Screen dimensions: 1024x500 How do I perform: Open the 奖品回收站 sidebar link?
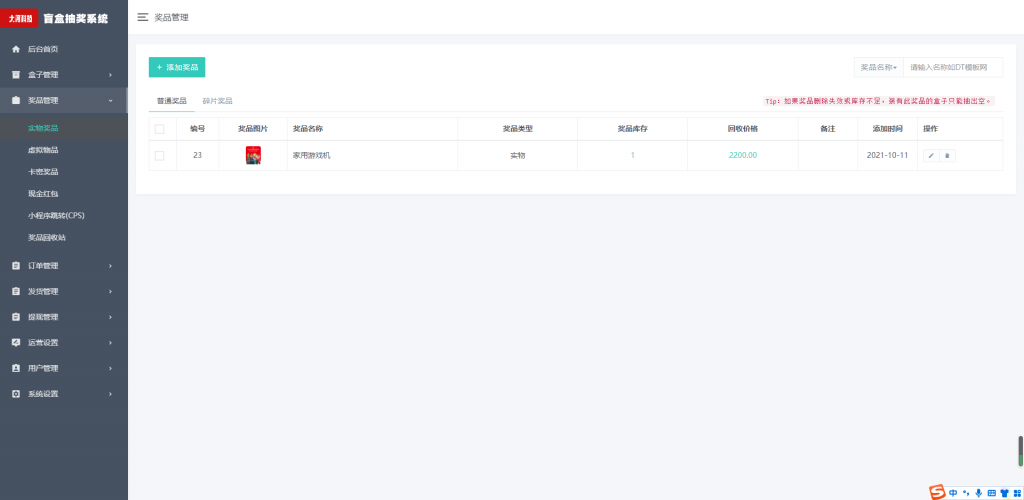pyautogui.click(x=47, y=237)
